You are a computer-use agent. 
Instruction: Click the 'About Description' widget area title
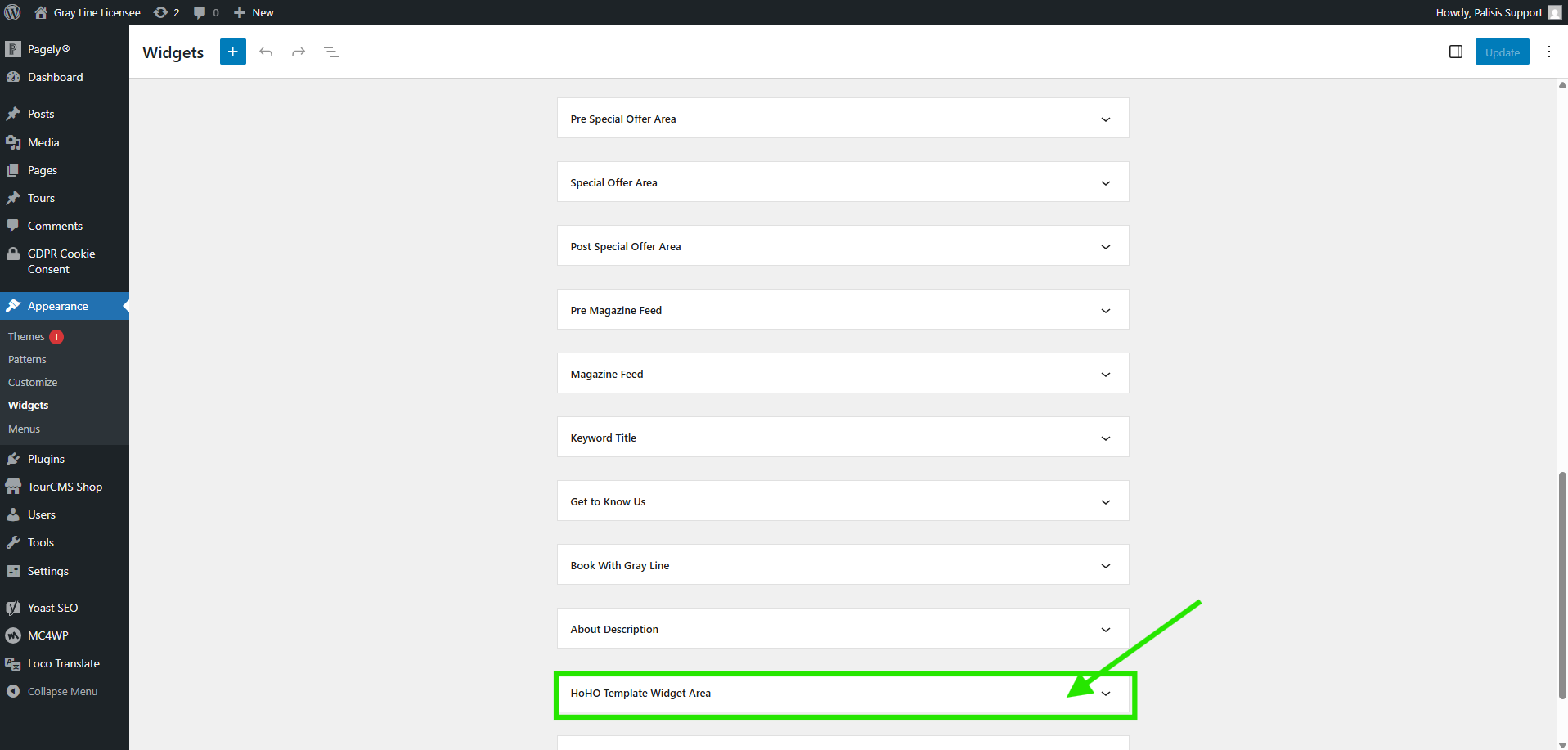614,630
